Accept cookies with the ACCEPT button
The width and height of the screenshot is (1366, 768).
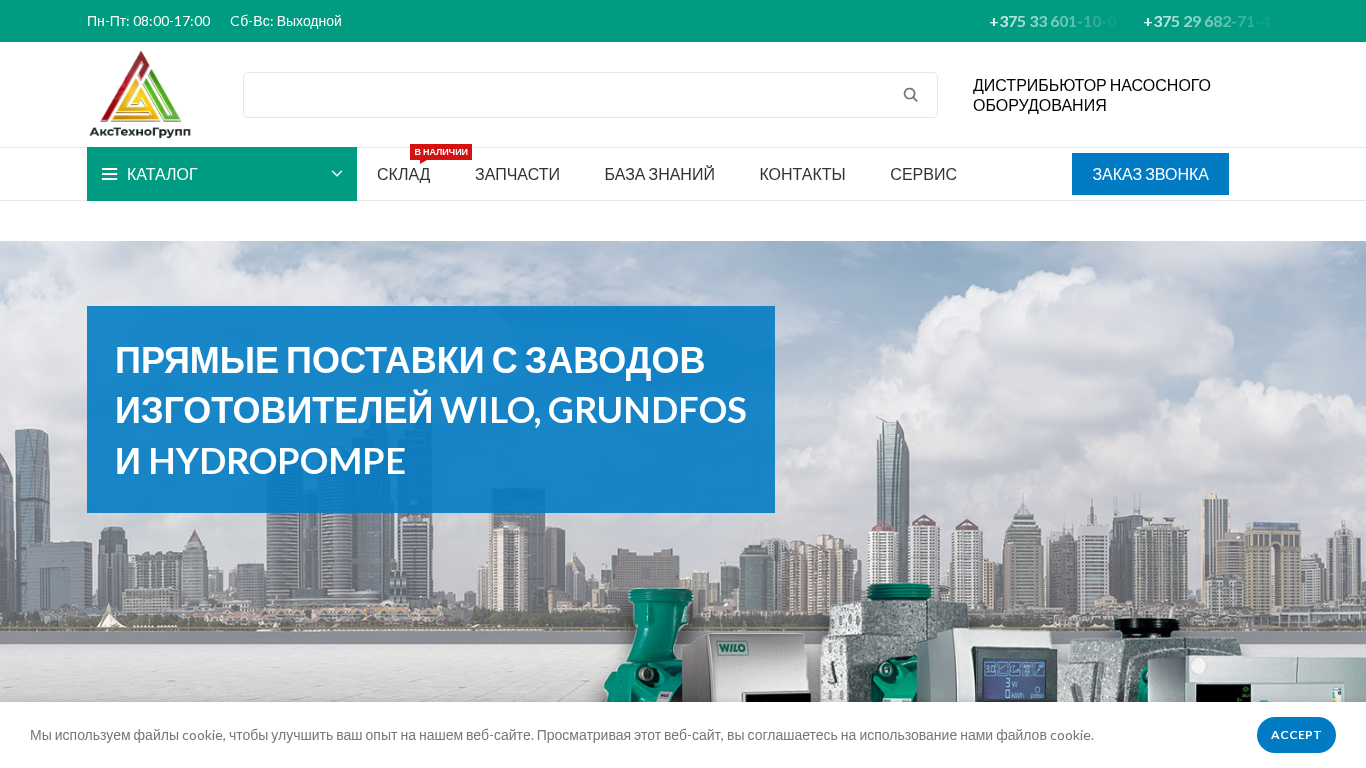coord(1296,735)
